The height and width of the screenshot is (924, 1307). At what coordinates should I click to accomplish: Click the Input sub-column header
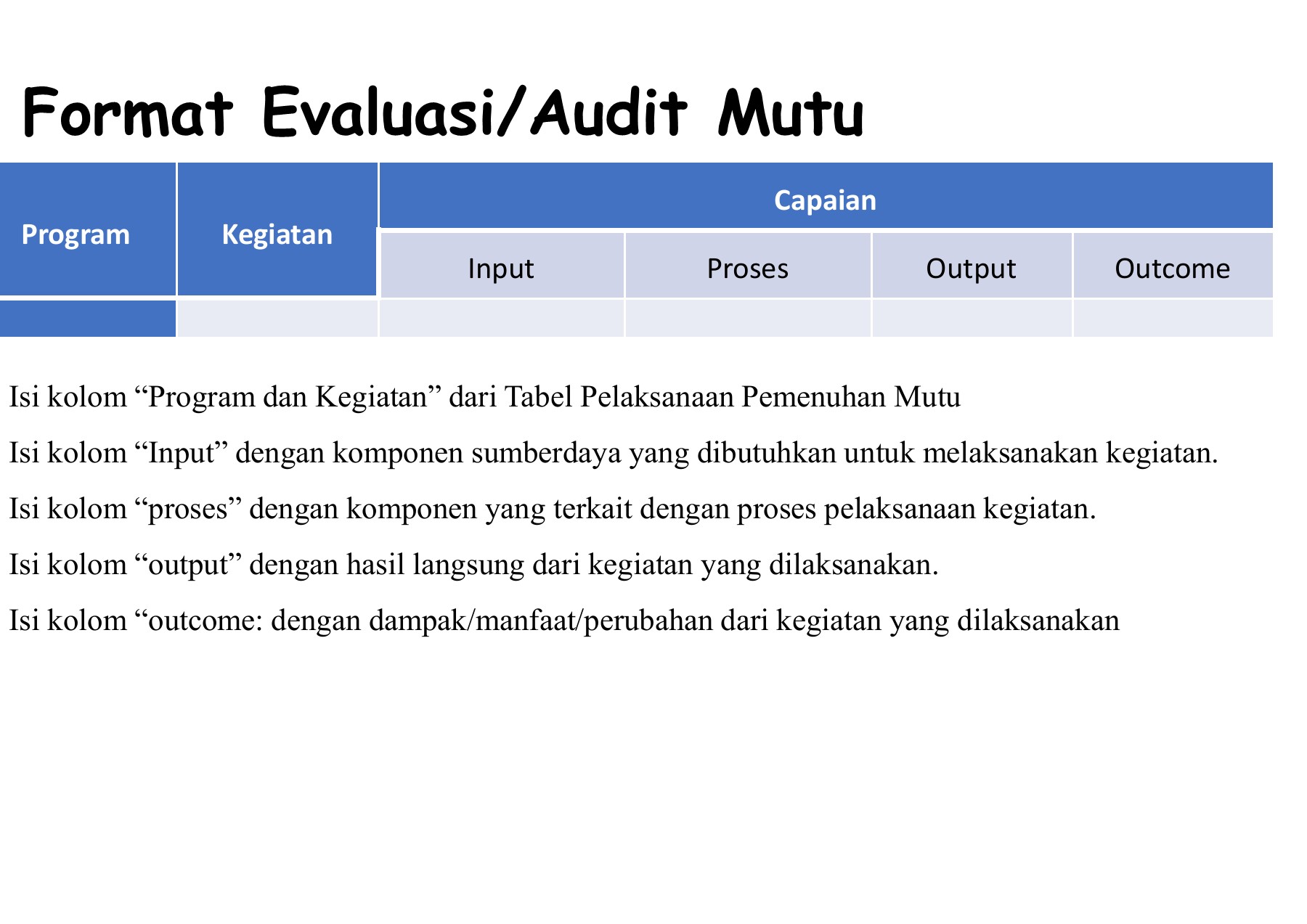(x=501, y=268)
